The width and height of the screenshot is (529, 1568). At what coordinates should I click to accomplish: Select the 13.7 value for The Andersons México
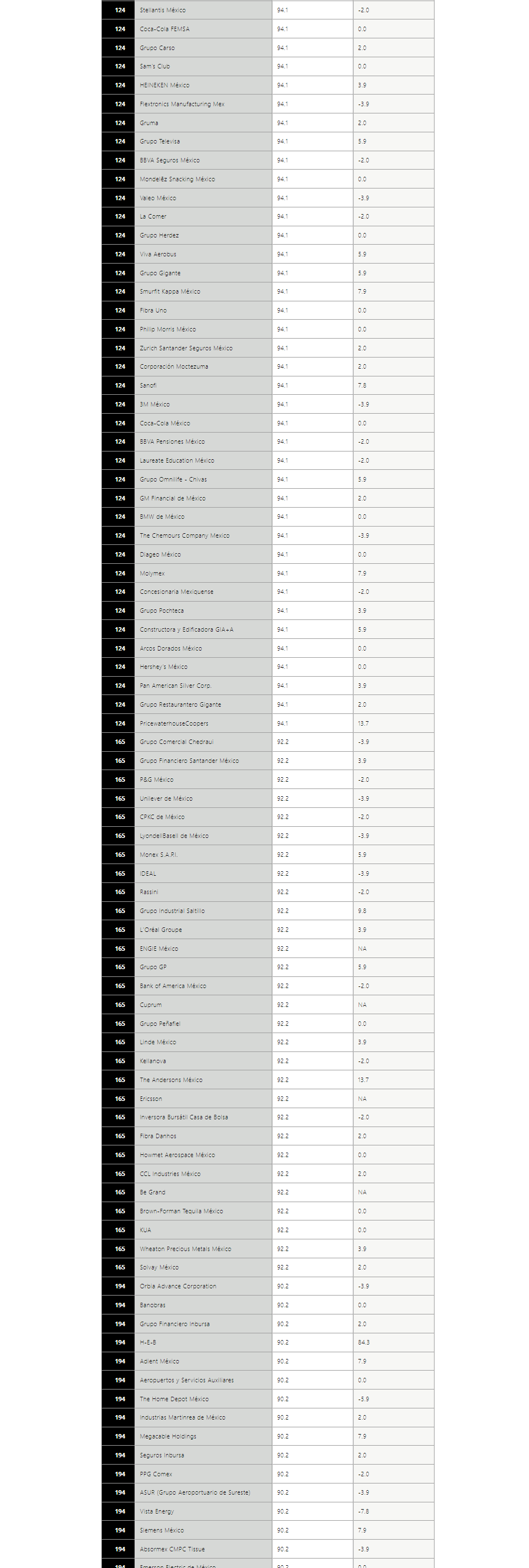coord(363,1080)
